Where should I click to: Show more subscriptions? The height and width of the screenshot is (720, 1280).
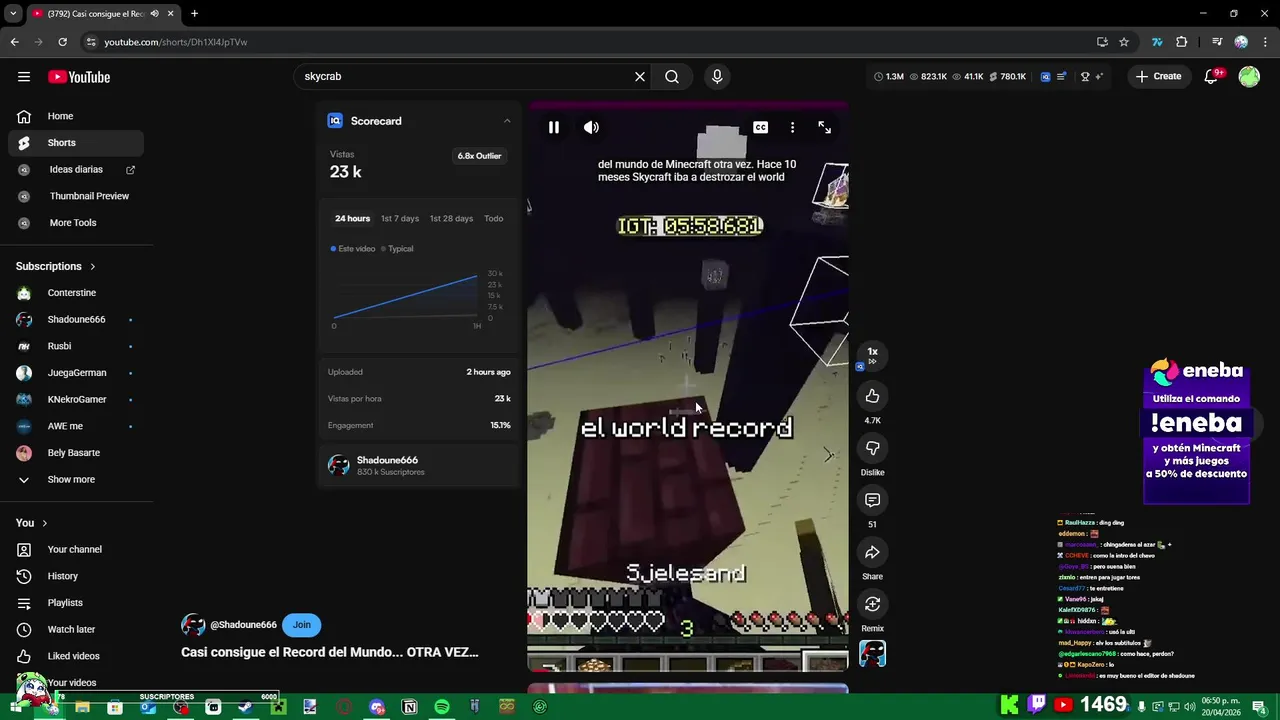click(x=76, y=479)
